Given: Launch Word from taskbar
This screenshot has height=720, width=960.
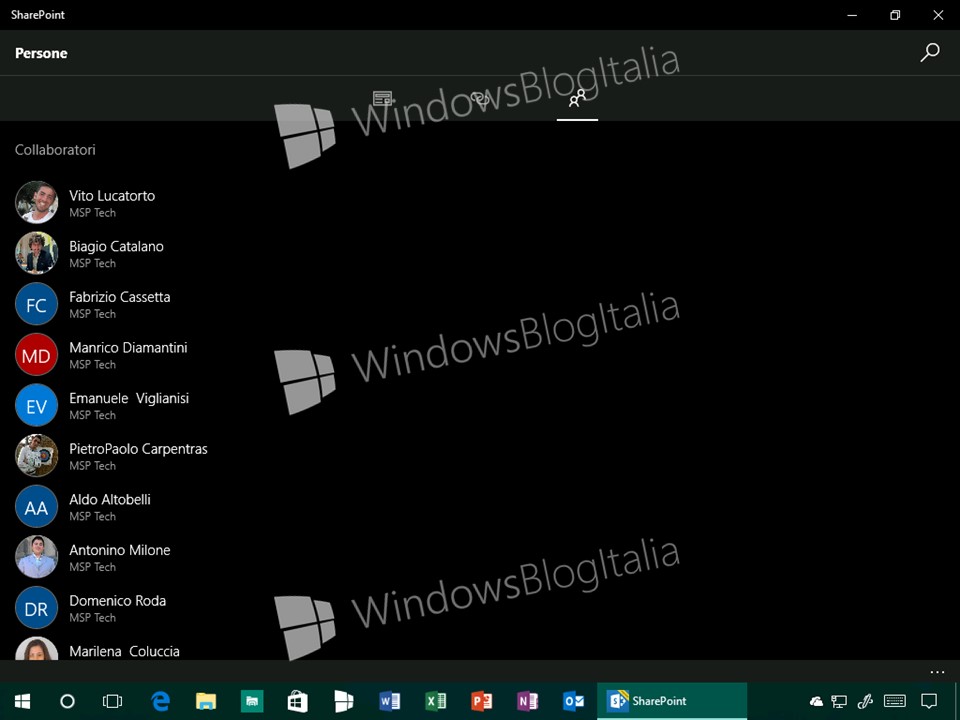Looking at the screenshot, I should pyautogui.click(x=389, y=701).
